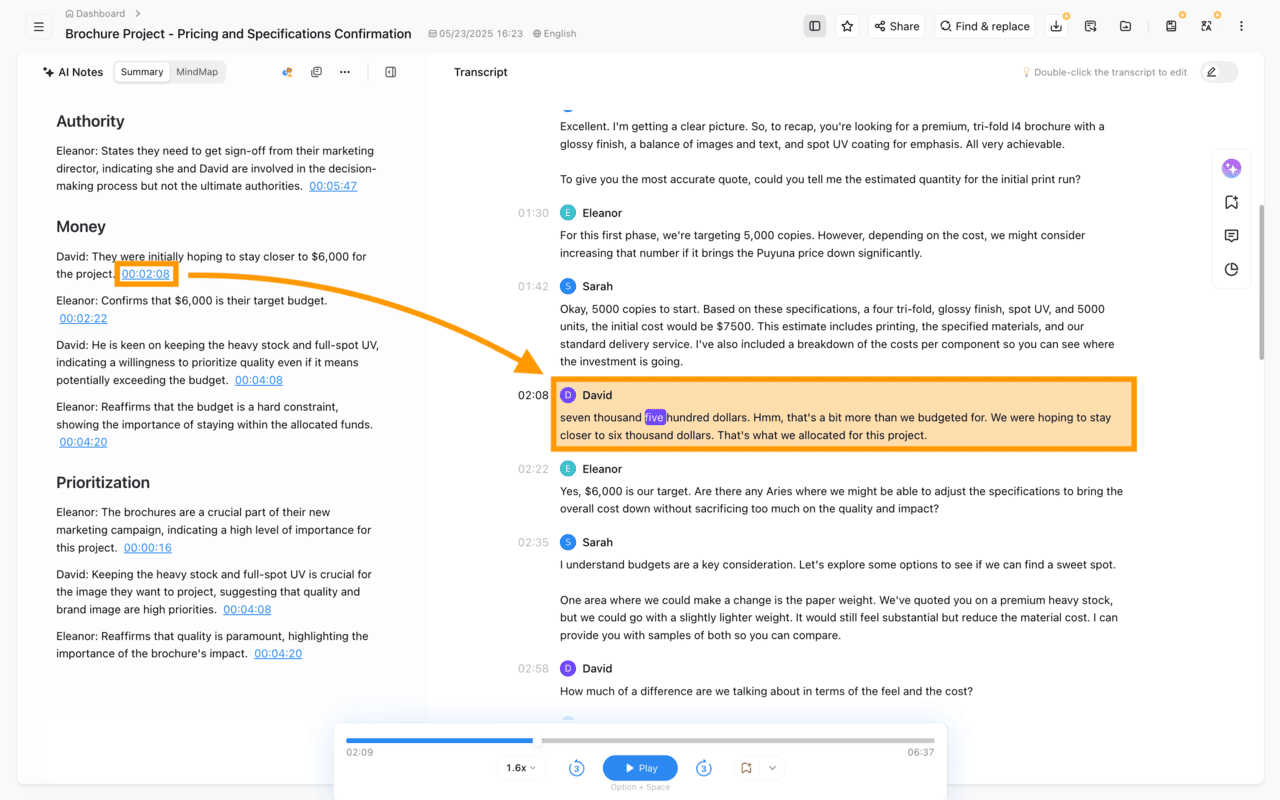Click Sarah's avatar at 02:35
1280x800 pixels.
(568, 542)
